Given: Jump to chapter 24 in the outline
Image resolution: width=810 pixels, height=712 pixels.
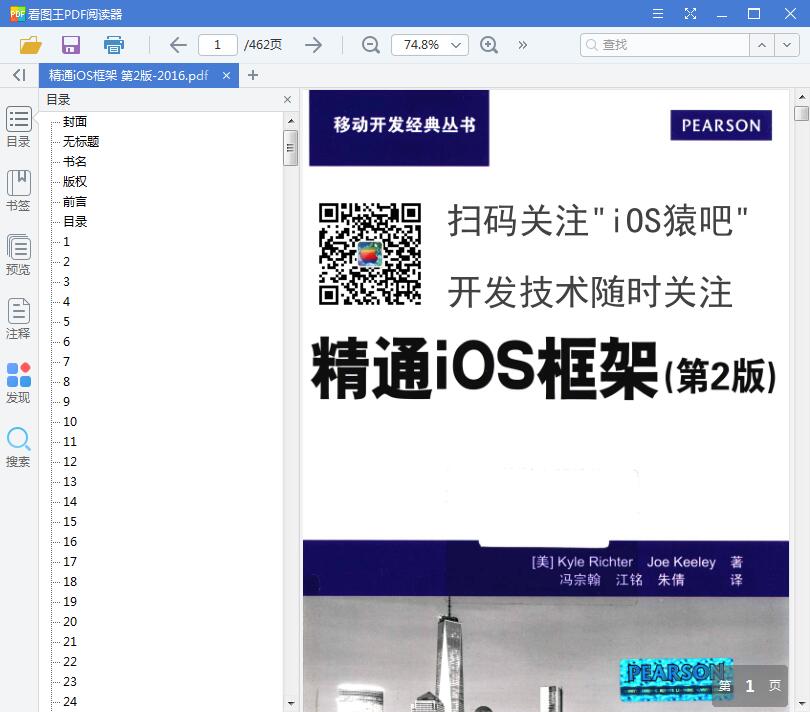Looking at the screenshot, I should (70, 702).
